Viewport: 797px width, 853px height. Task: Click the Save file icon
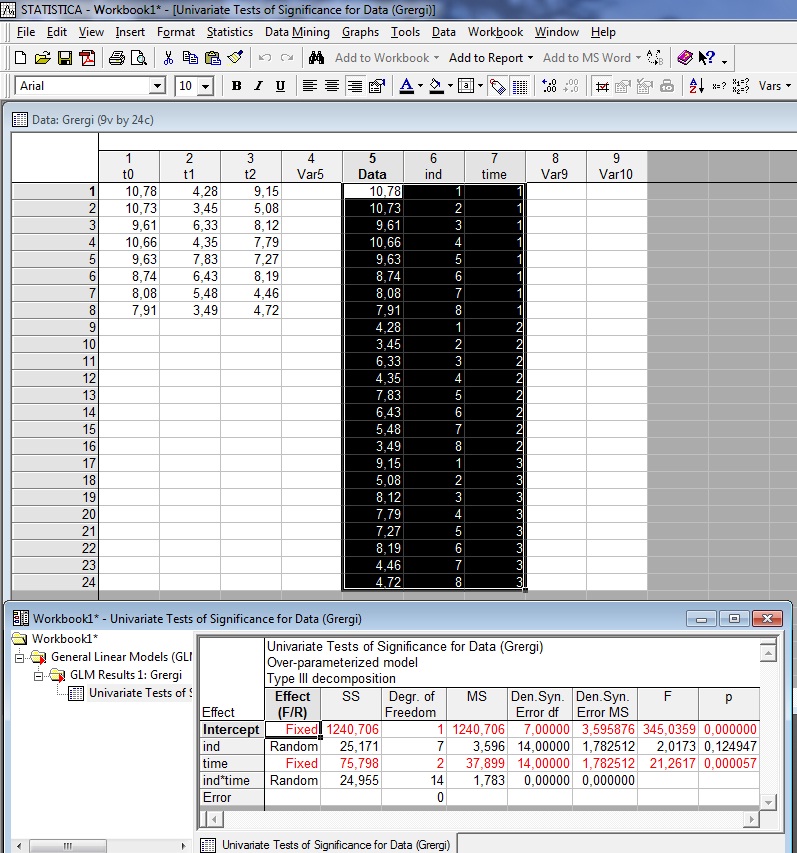coord(64,58)
